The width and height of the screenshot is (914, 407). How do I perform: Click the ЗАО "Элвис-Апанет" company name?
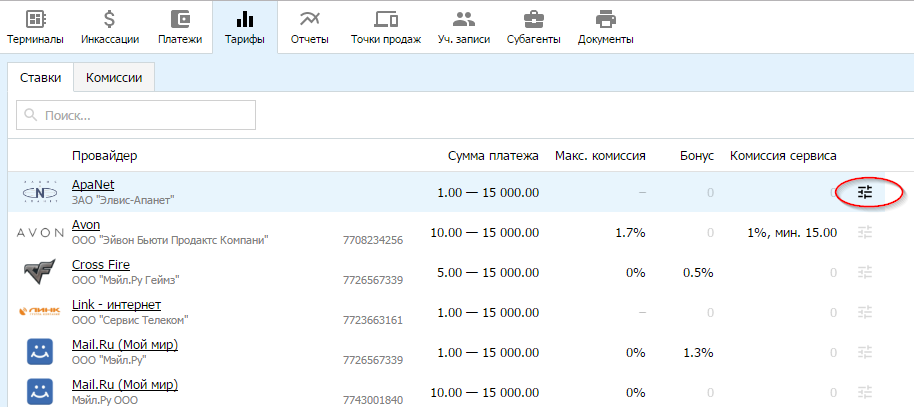[x=124, y=200]
